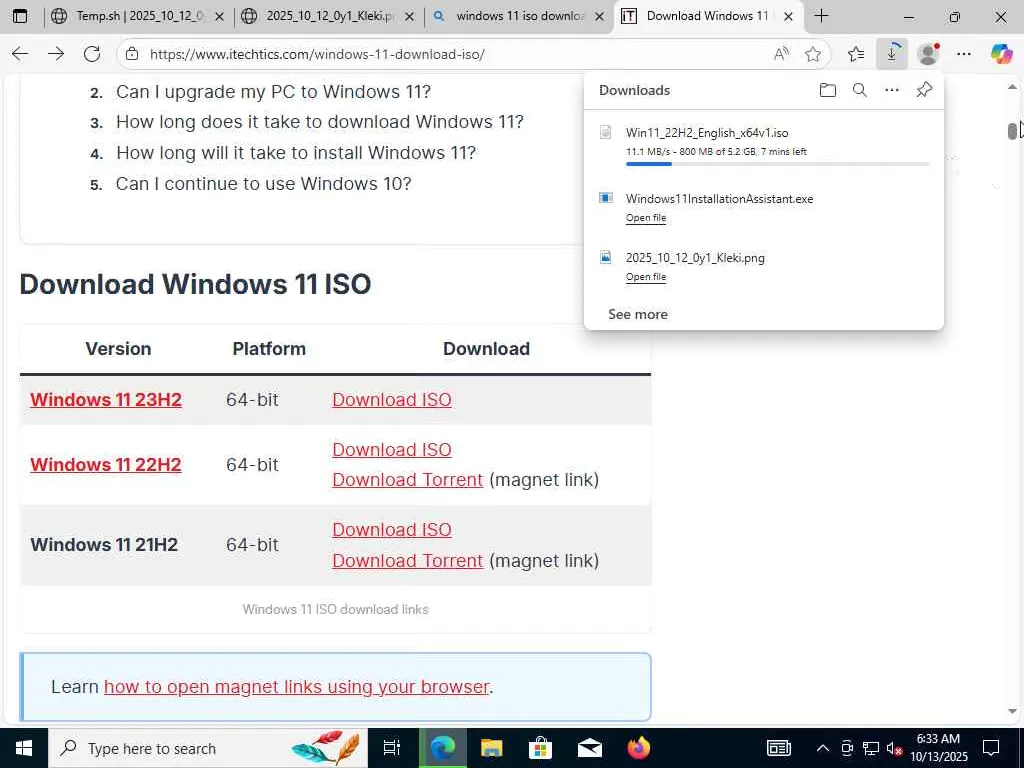Download Torrent for Windows 11 22H2
This screenshot has width=1024, height=768.
[408, 479]
